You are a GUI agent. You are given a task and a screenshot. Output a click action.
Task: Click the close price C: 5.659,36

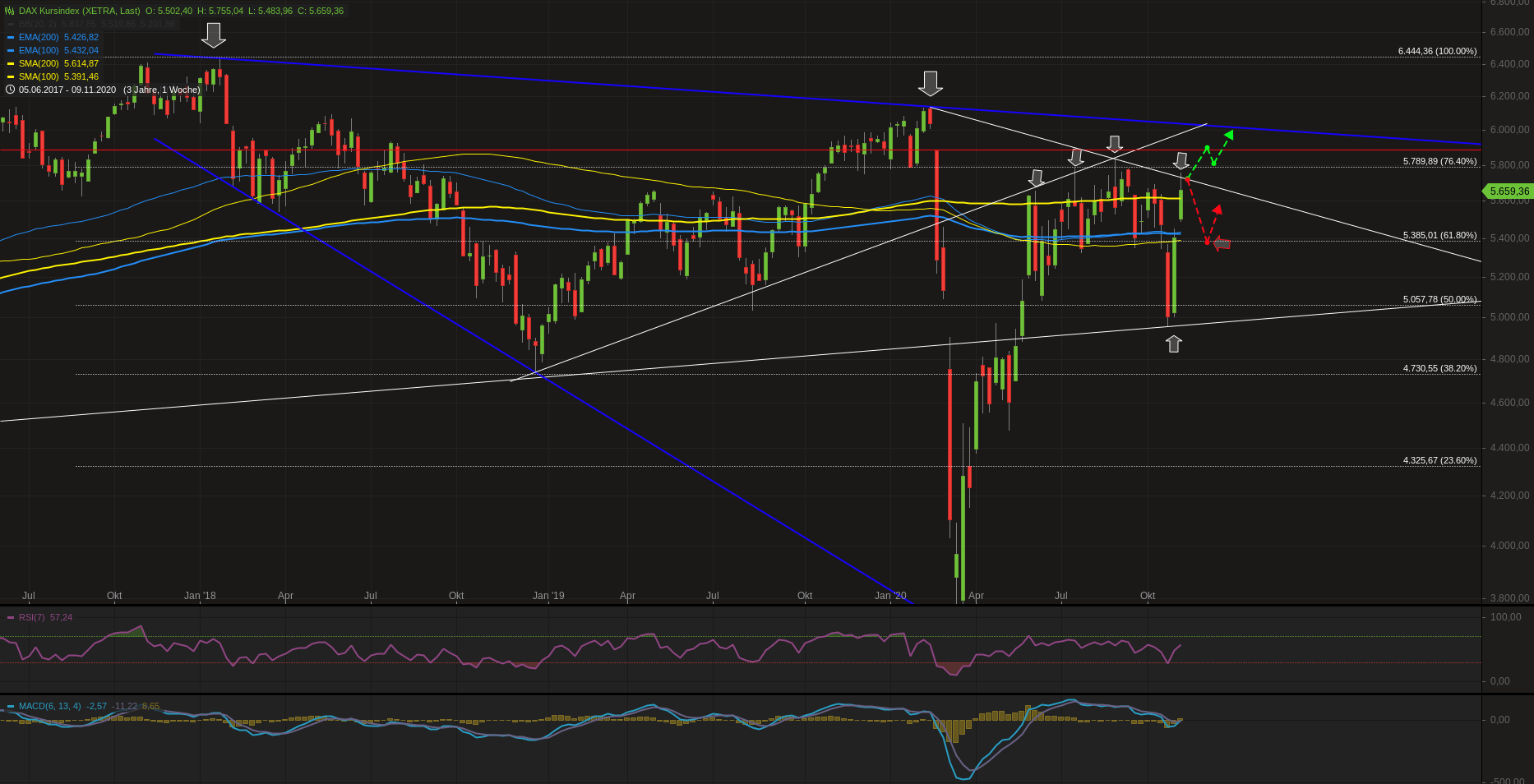(321, 11)
